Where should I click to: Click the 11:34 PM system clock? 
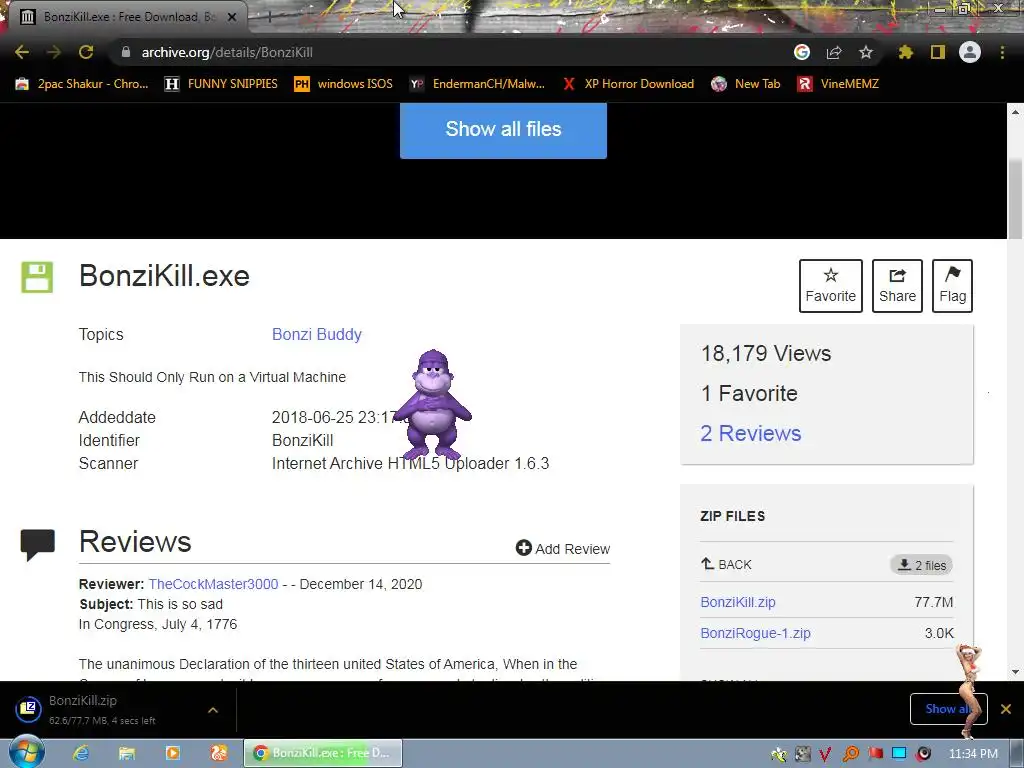click(x=973, y=754)
